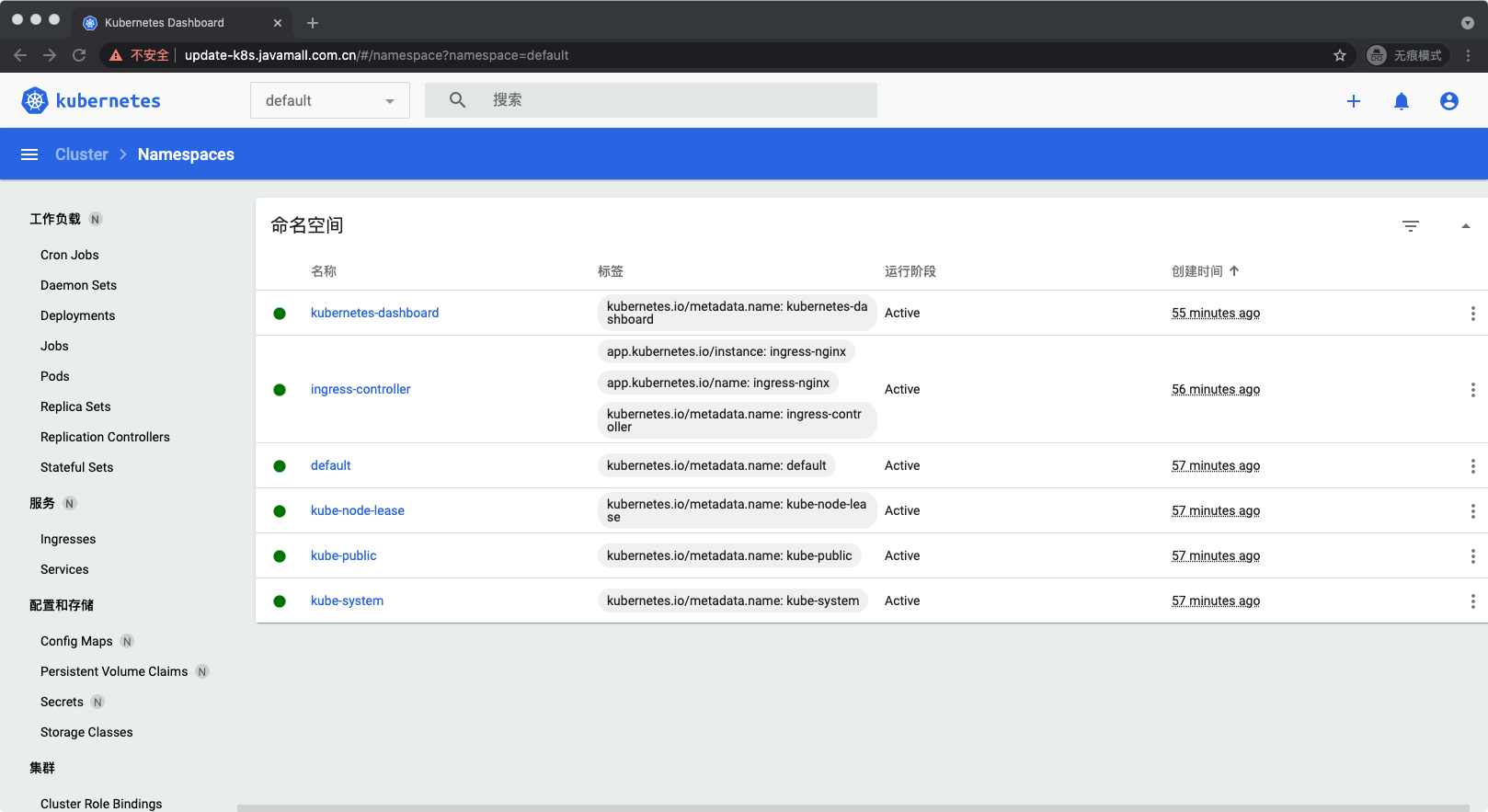
Task: Click label chip kubernetes.io/metadata.name: default
Action: (716, 465)
